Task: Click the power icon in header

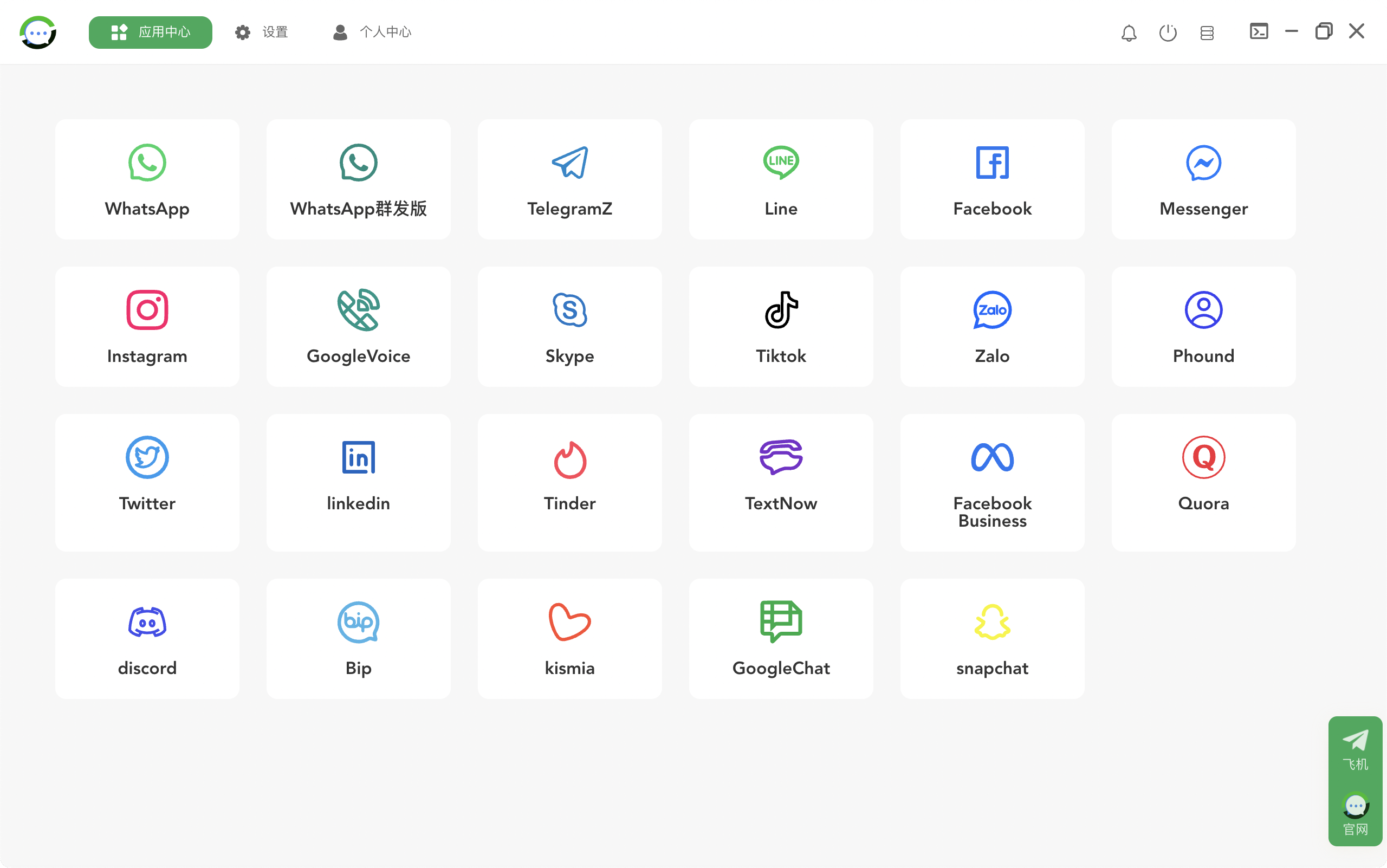Action: click(1168, 33)
